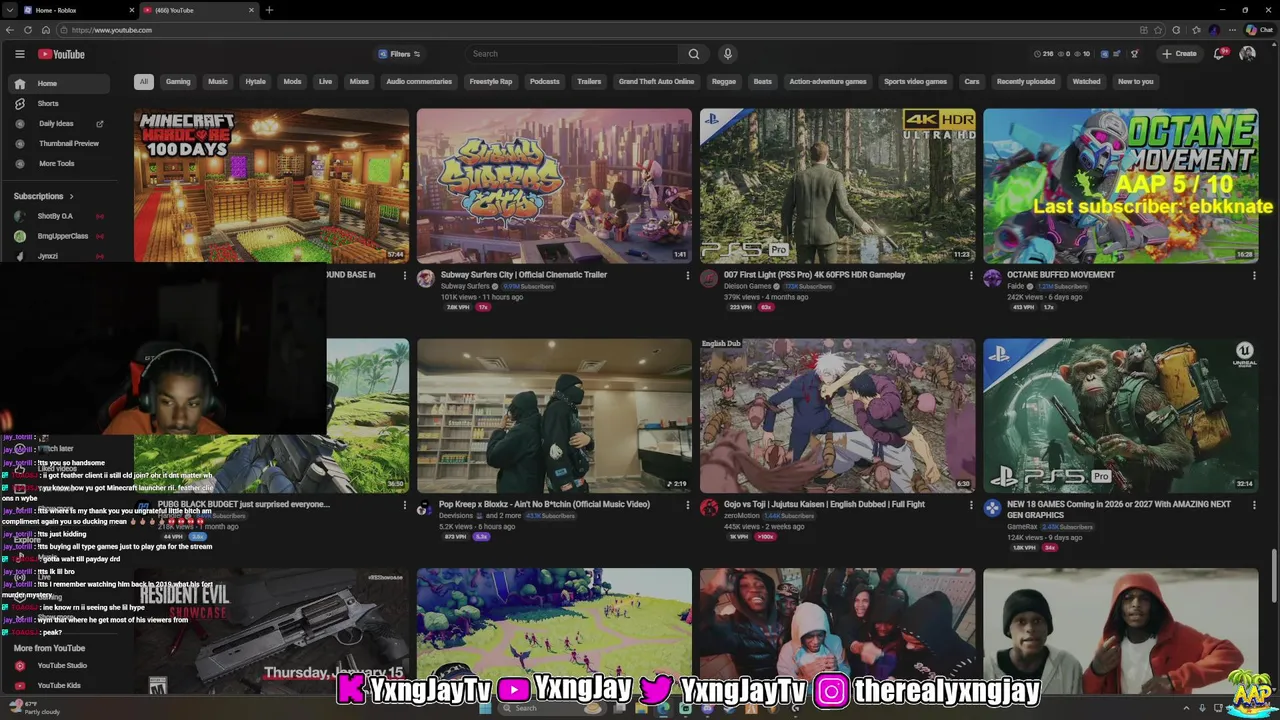Click Subway Surfers channel avatar

point(426,279)
